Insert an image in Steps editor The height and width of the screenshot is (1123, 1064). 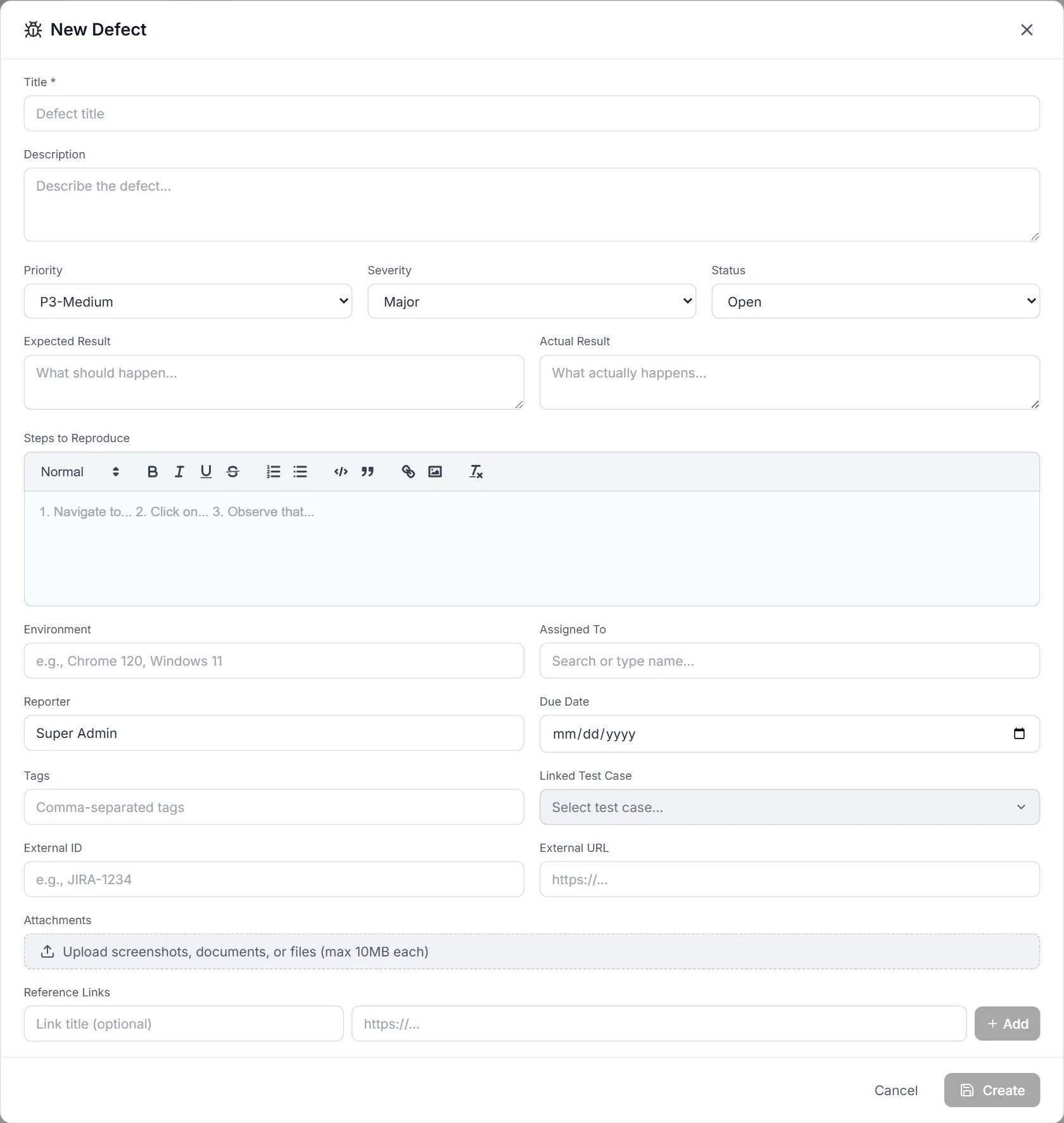tap(435, 472)
